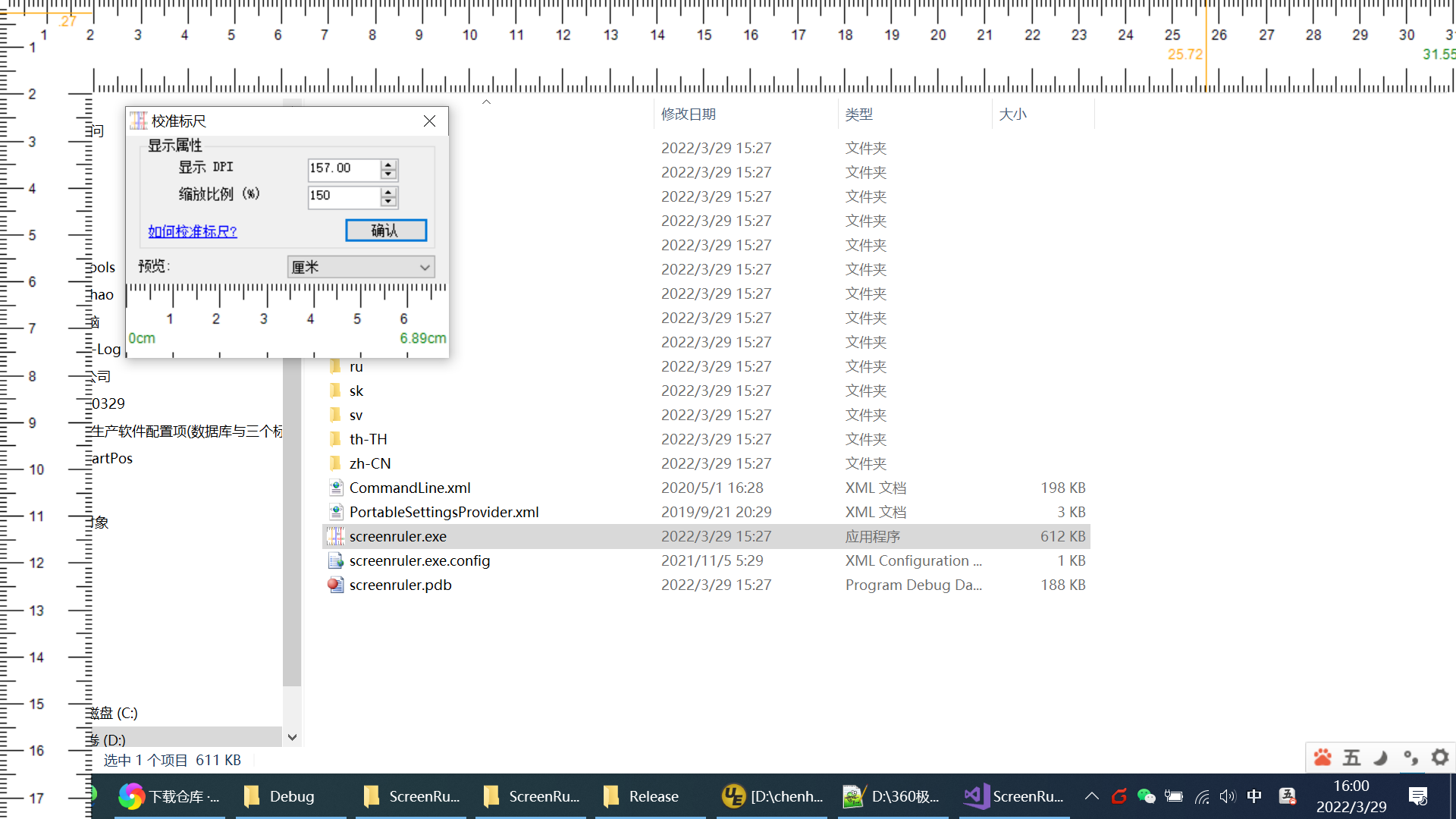This screenshot has width=1456, height=819.
Task: Toggle night mode via the moon icon
Action: [x=1380, y=758]
